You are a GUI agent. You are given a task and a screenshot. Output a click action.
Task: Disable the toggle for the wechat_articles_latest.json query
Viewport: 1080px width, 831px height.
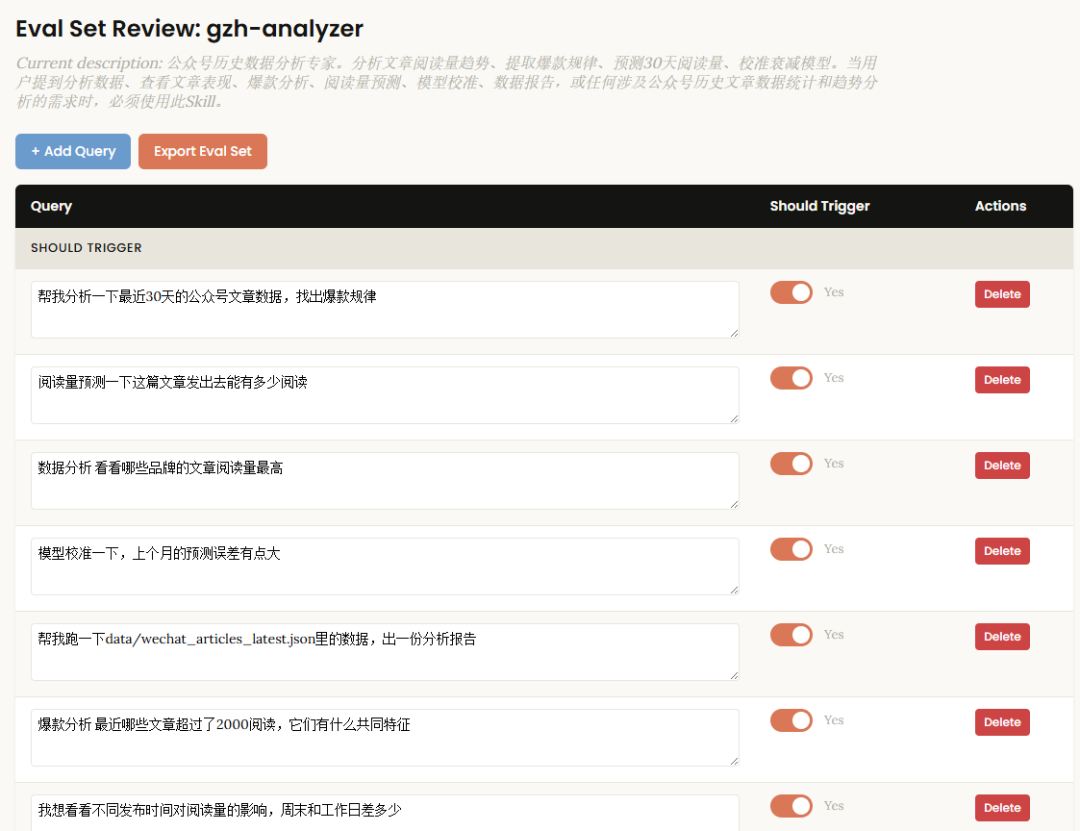point(790,635)
